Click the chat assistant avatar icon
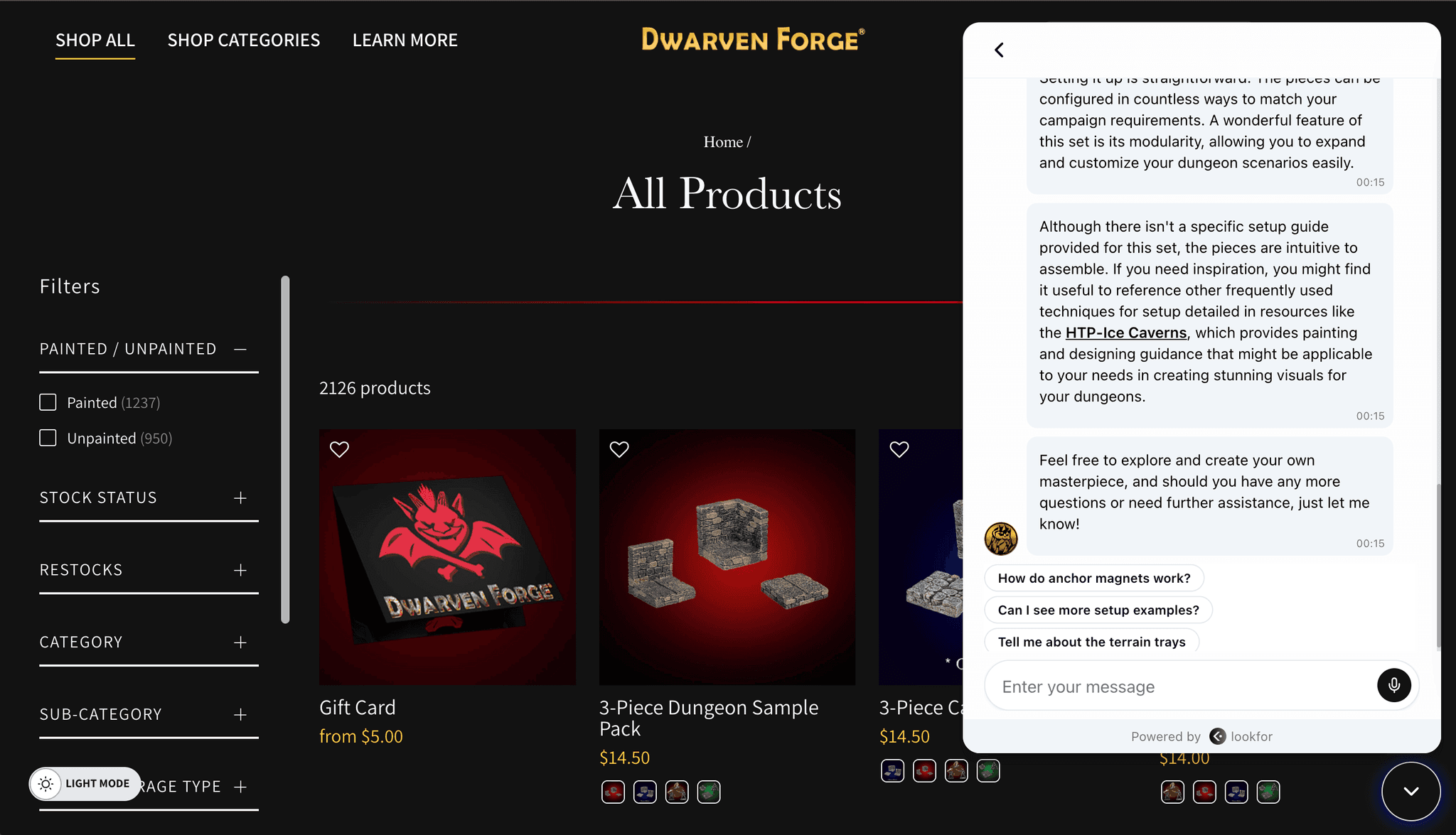This screenshot has width=1456, height=835. 1001,539
